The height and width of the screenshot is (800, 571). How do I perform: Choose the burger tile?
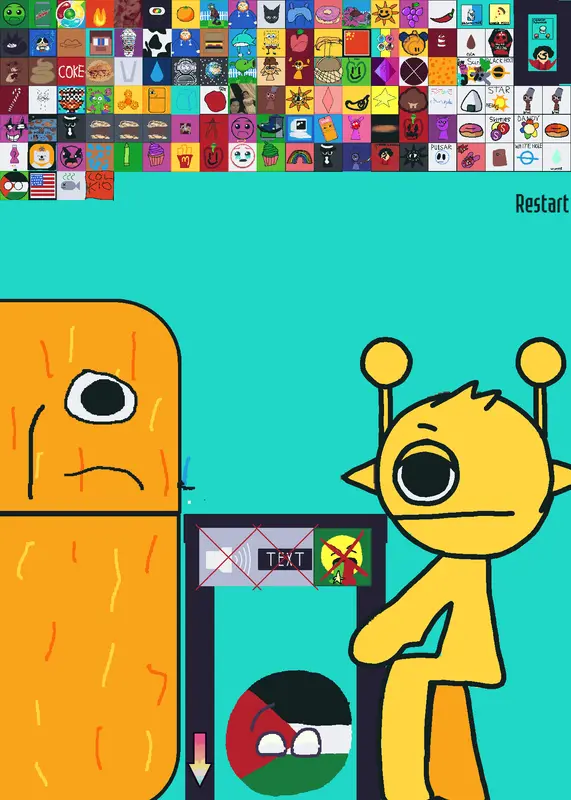click(x=214, y=43)
